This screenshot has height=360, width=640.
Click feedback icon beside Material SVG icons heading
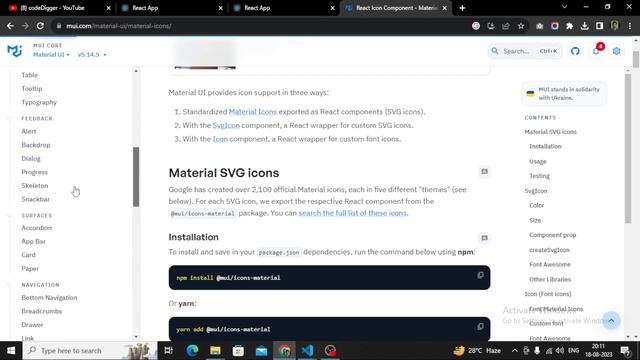(x=484, y=172)
